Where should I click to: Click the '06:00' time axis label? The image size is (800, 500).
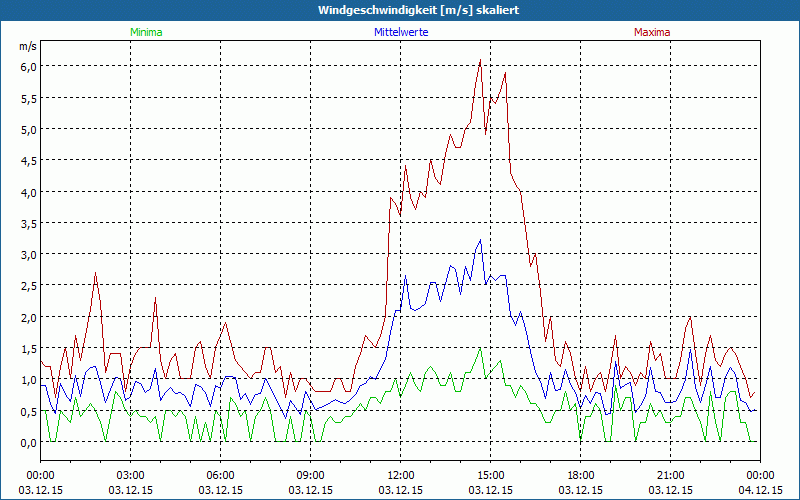click(x=220, y=476)
